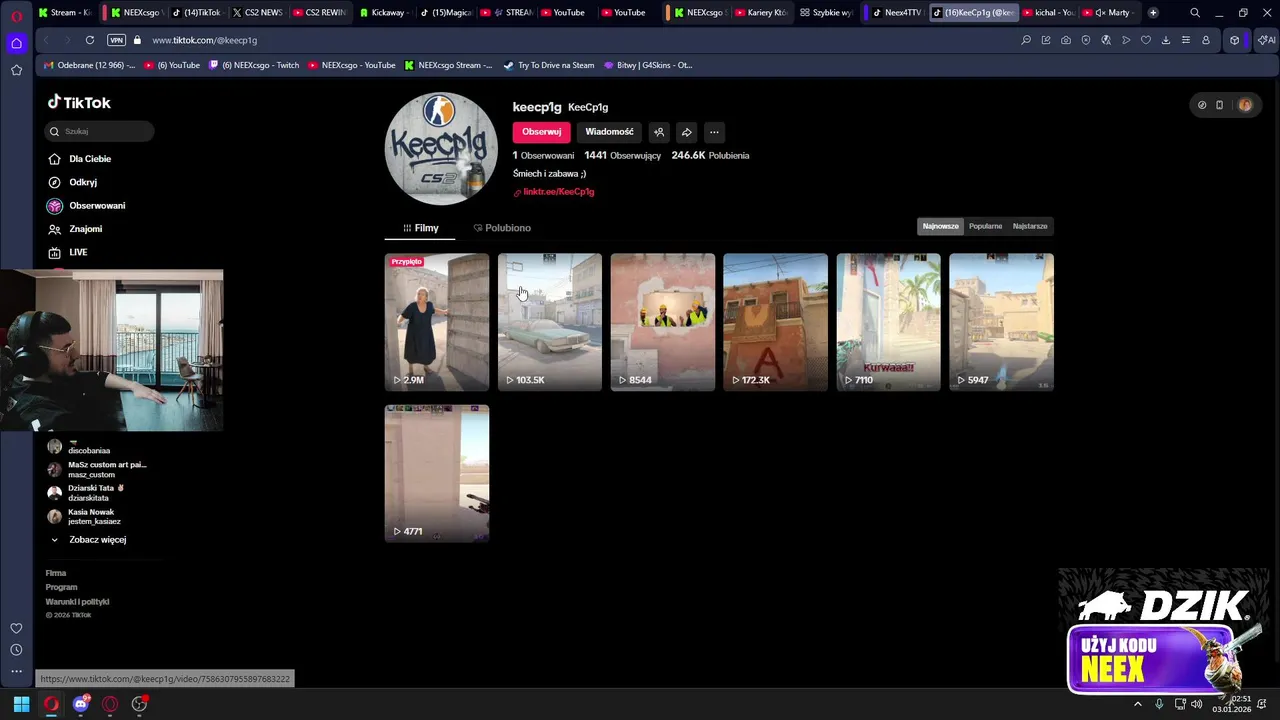Switch to CS2 NEWS browser tab
Viewport: 1280px width, 720px height.
tap(257, 13)
